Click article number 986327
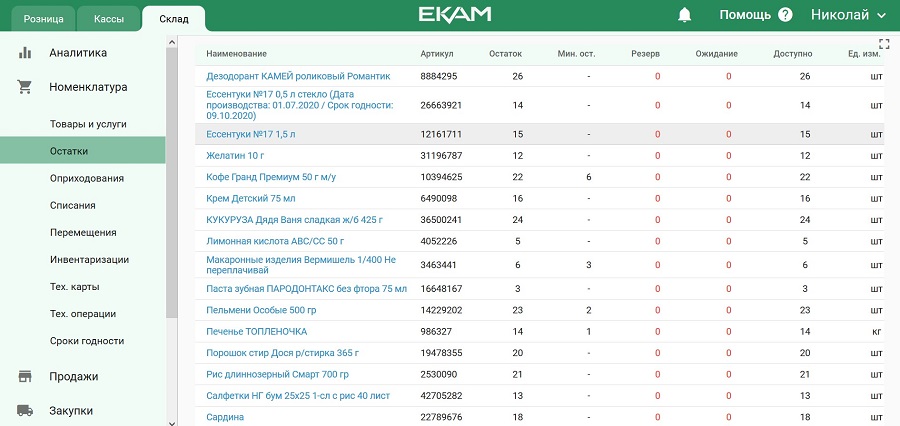The height and width of the screenshot is (426, 900). pyautogui.click(x=436, y=331)
